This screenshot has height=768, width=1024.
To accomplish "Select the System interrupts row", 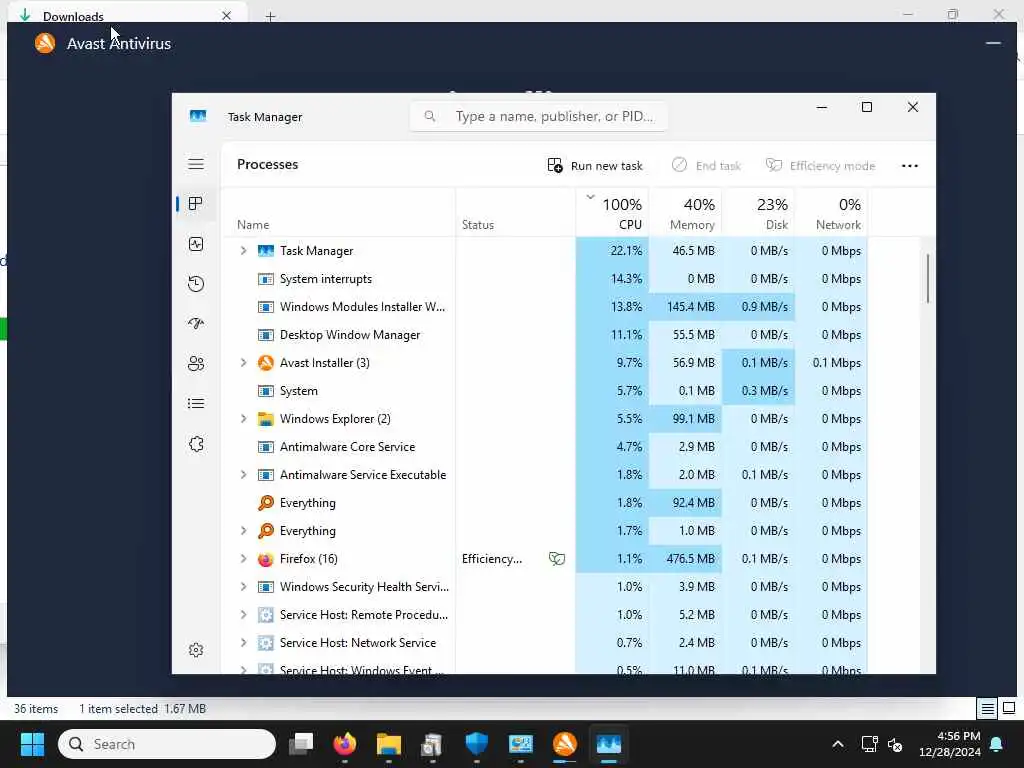I will [545, 279].
